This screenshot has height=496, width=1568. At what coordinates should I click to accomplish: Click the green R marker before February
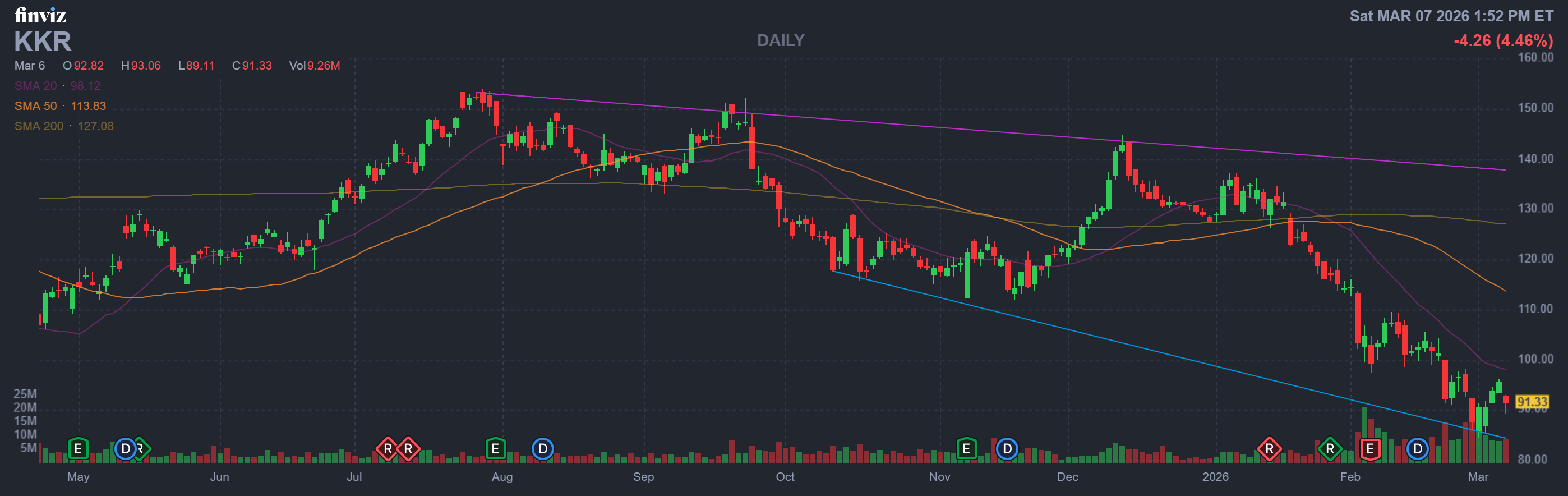pyautogui.click(x=1330, y=449)
